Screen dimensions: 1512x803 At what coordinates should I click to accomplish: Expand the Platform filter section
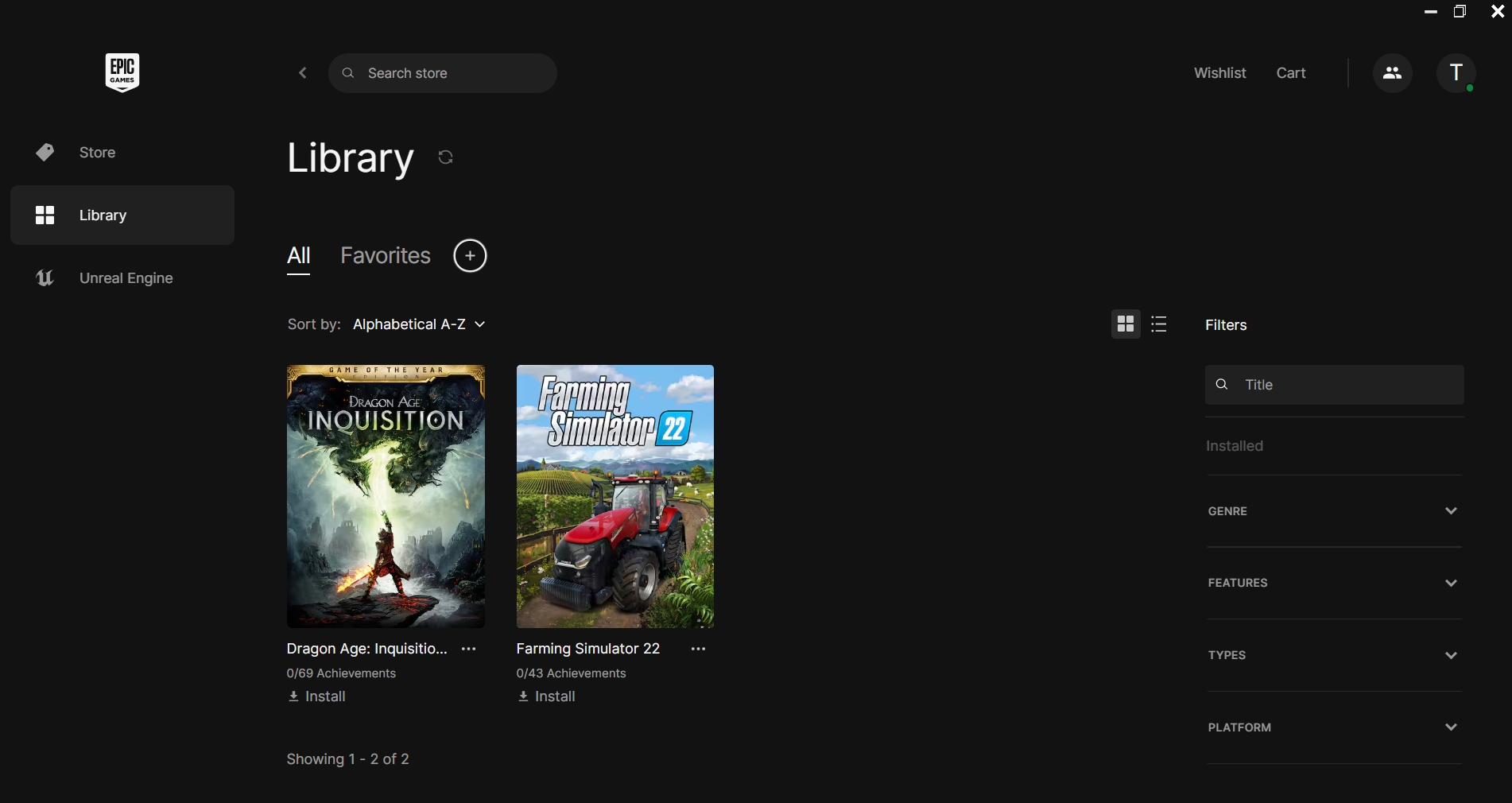coord(1334,727)
